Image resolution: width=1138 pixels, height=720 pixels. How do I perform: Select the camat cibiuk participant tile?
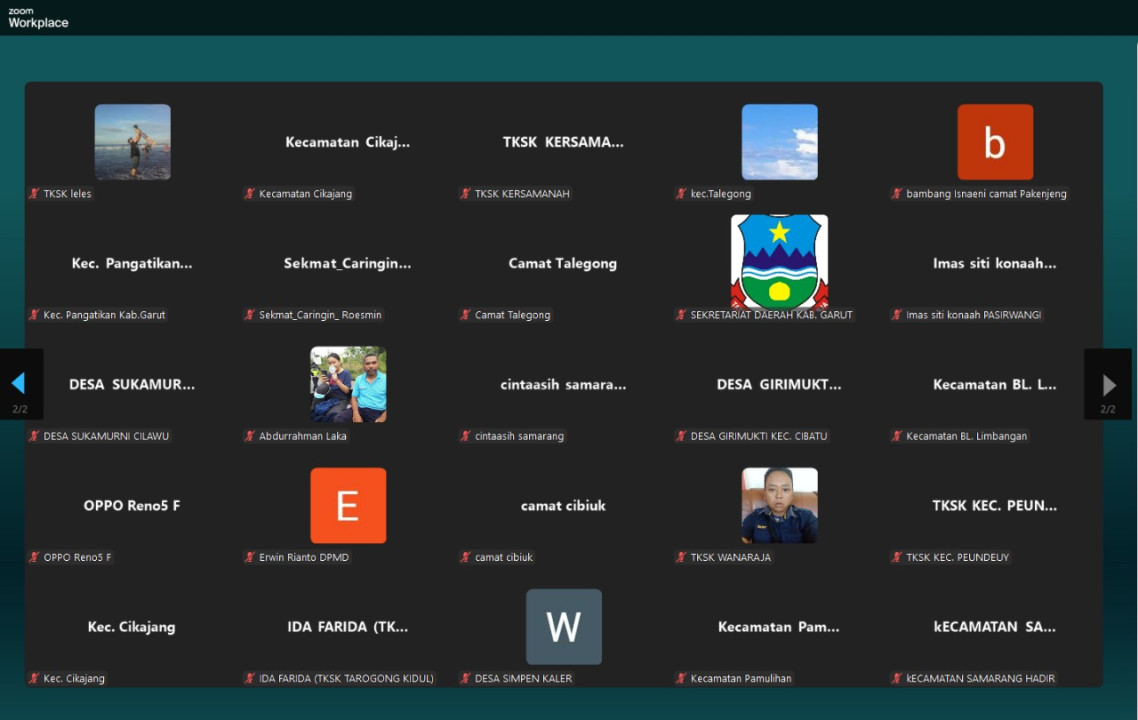tap(564, 506)
